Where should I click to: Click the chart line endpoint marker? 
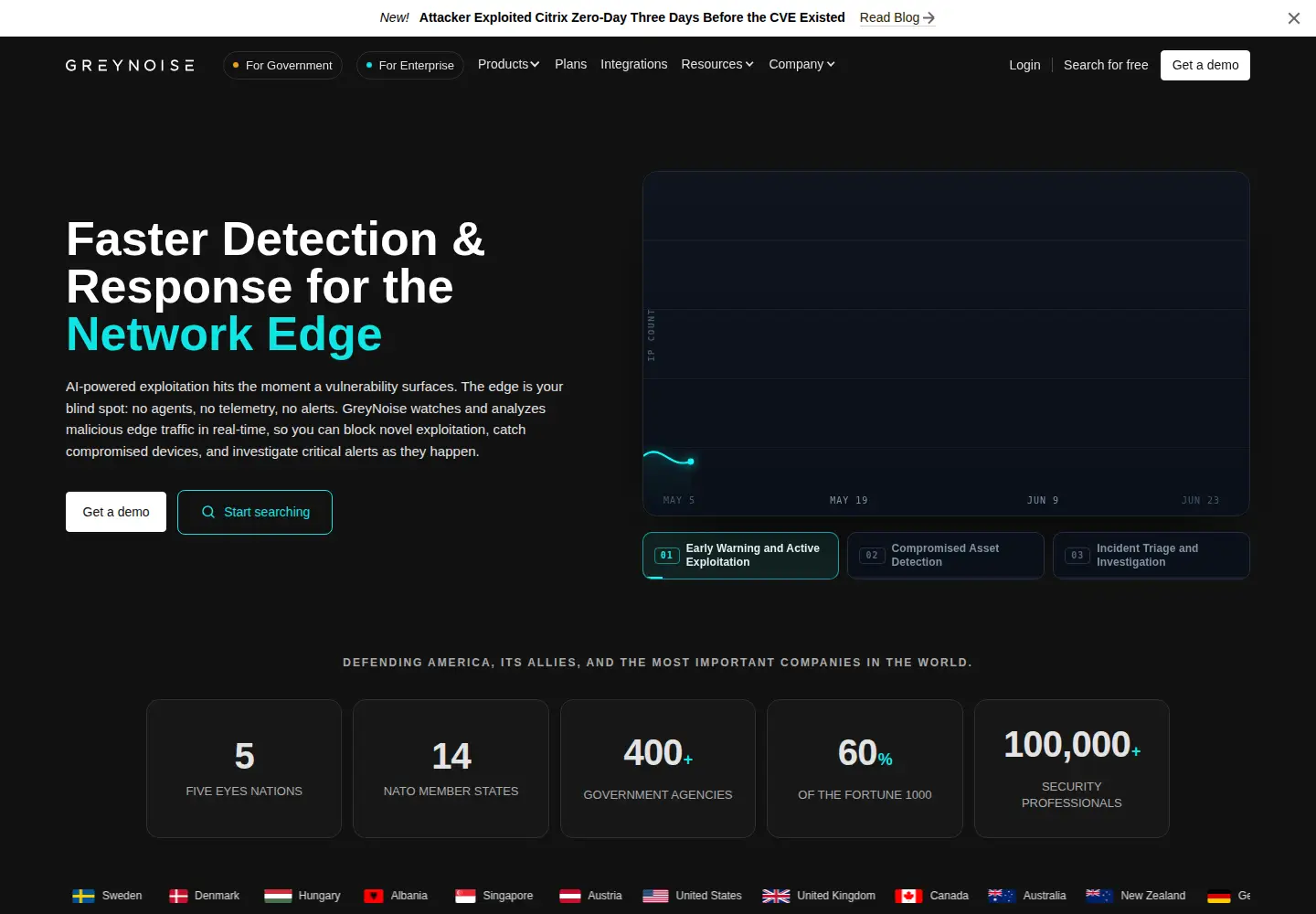[691, 462]
